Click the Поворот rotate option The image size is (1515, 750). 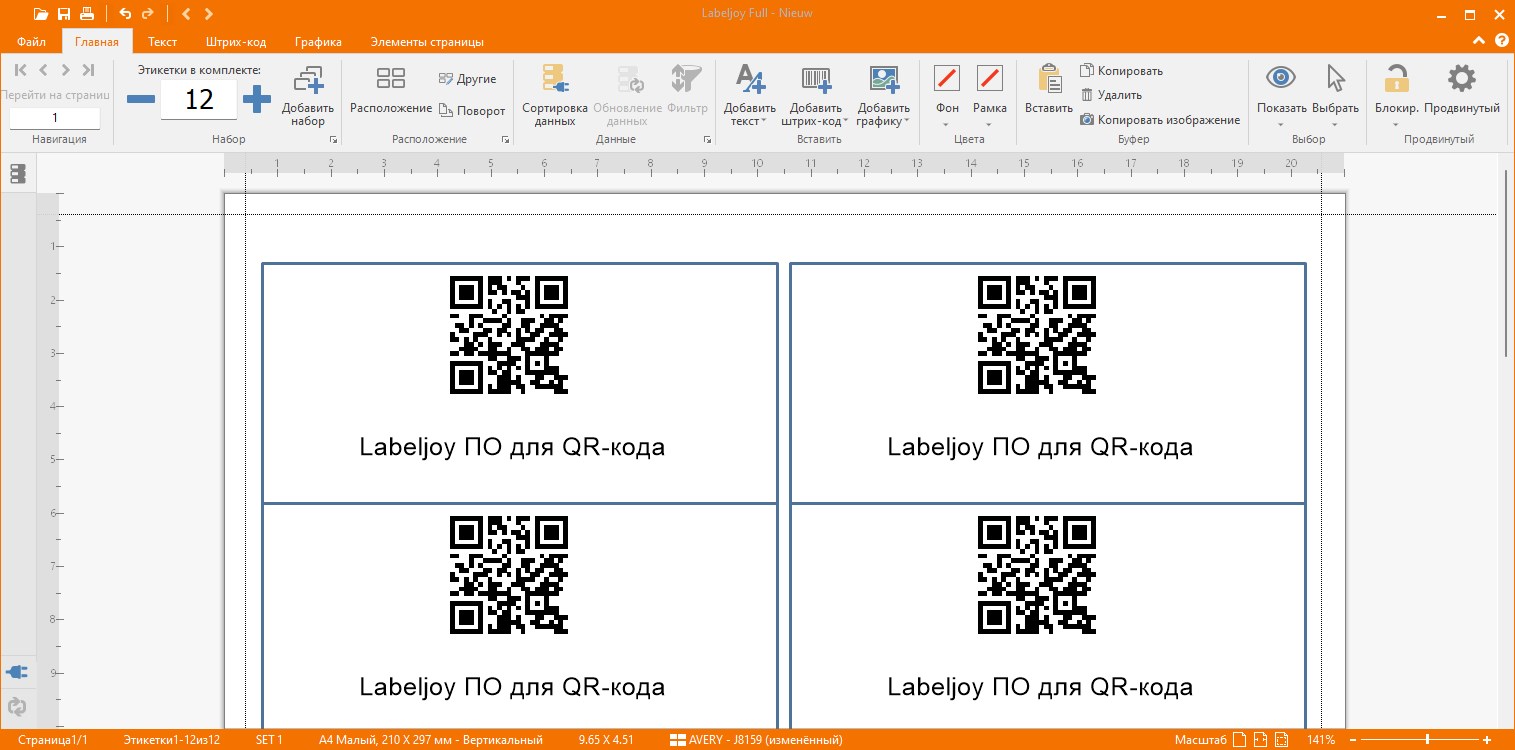click(x=472, y=110)
